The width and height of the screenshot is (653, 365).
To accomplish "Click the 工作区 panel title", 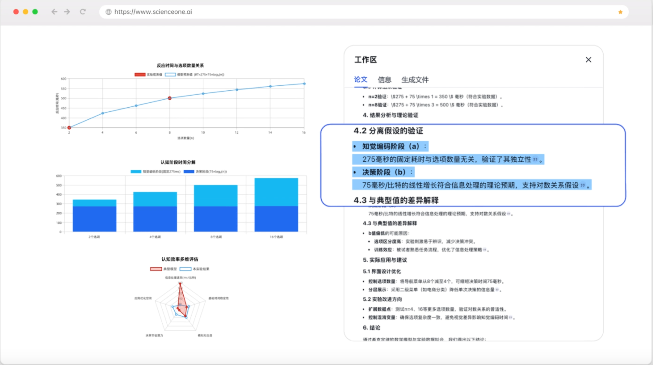I will tap(366, 60).
